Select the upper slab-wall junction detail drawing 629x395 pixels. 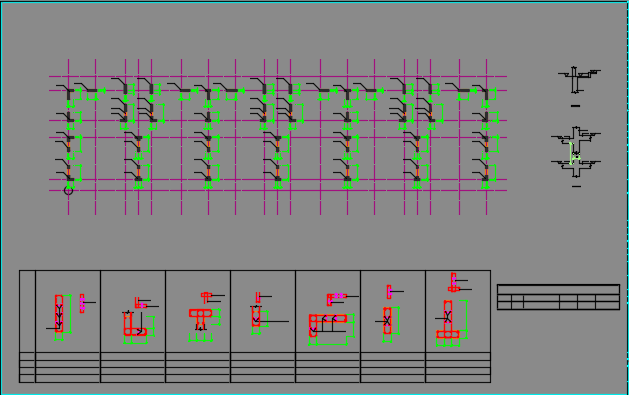578,80
